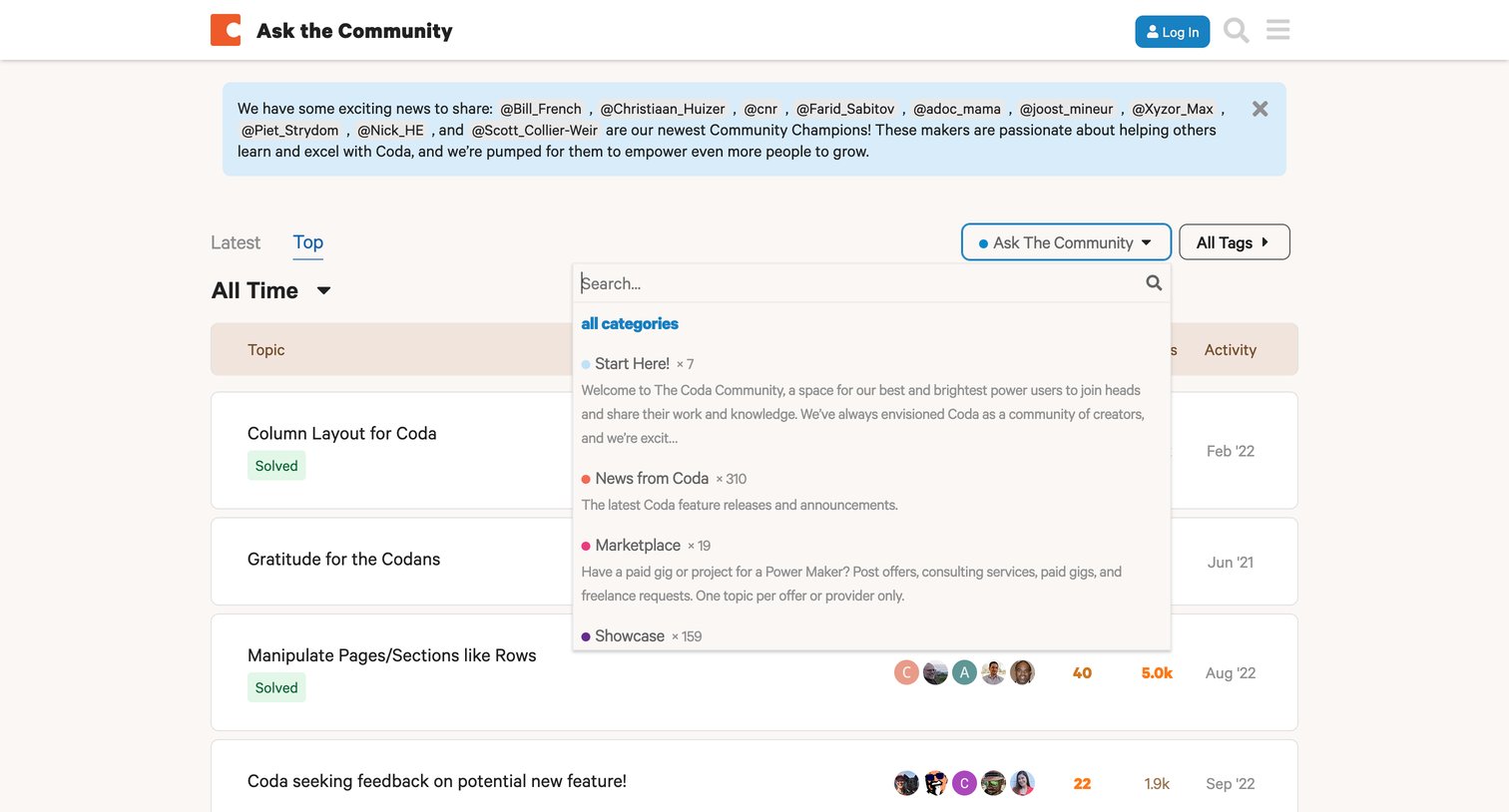Viewport: 1509px width, 812px height.
Task: Click the @Bill_French mention
Action: pos(541,109)
